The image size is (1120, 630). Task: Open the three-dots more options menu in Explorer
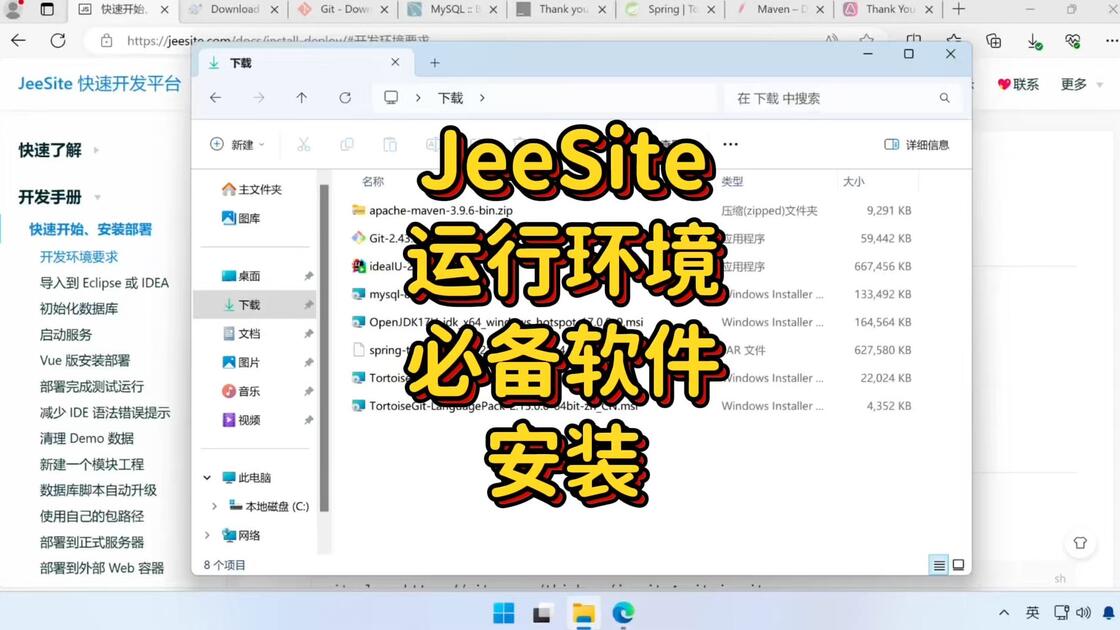[730, 144]
